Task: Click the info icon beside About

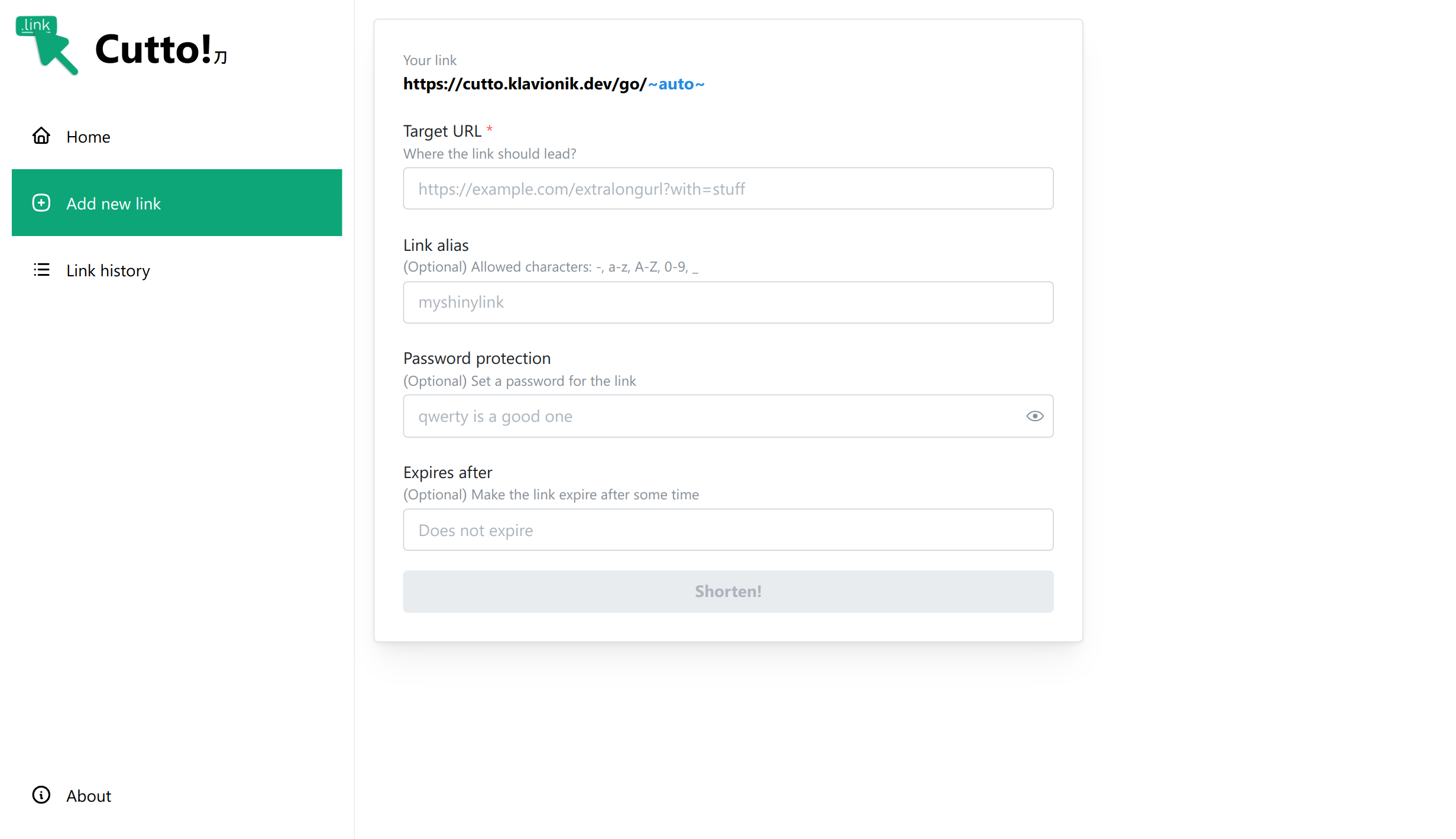Action: [41, 795]
